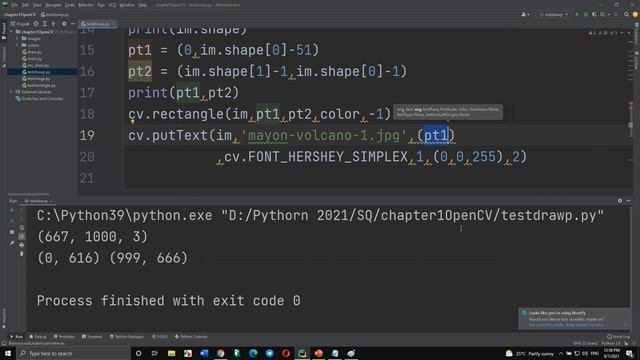Run the testdrawp configuration with green play button
Screen dimensions: 640x360
click(x=577, y=14)
